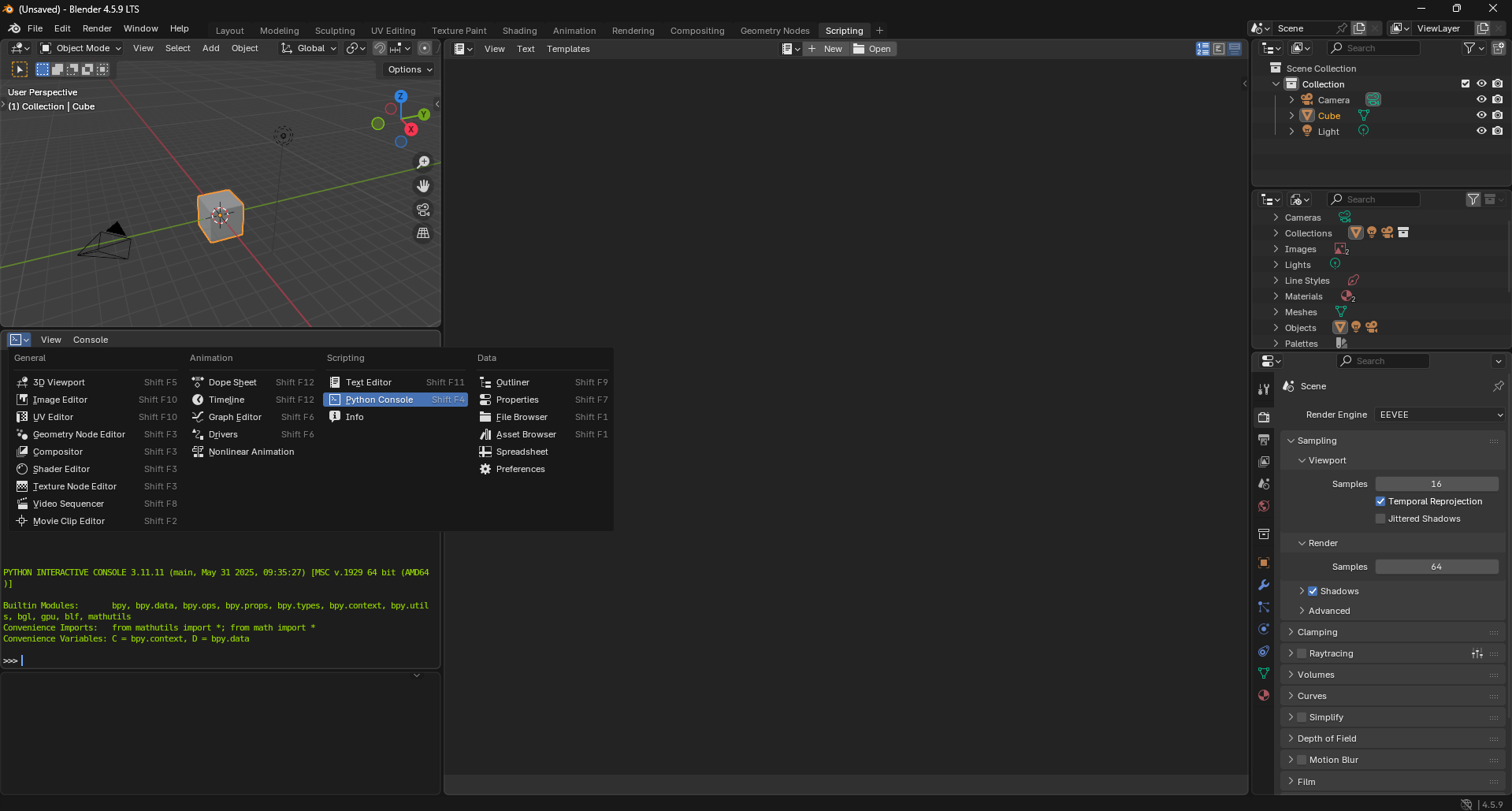Screen dimensions: 1512x811
Task: Enable the Raytracing checkbox
Action: pyautogui.click(x=1302, y=653)
